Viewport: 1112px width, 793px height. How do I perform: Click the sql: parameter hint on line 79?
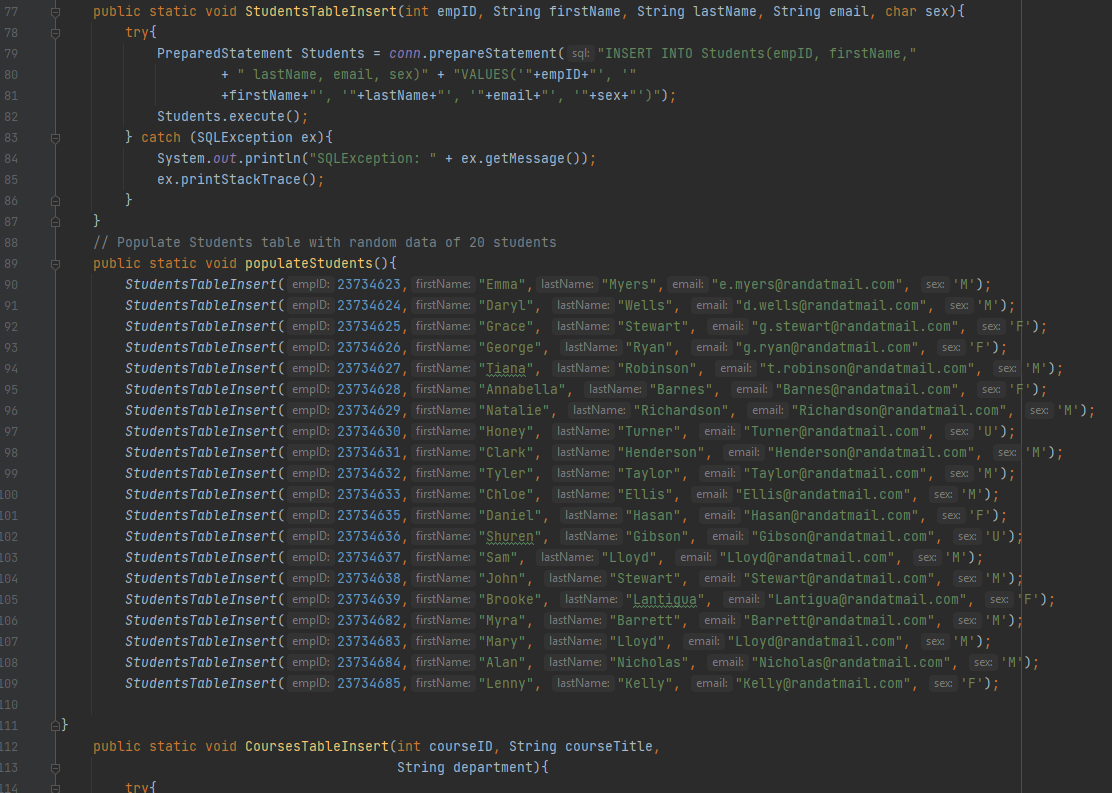tap(581, 53)
